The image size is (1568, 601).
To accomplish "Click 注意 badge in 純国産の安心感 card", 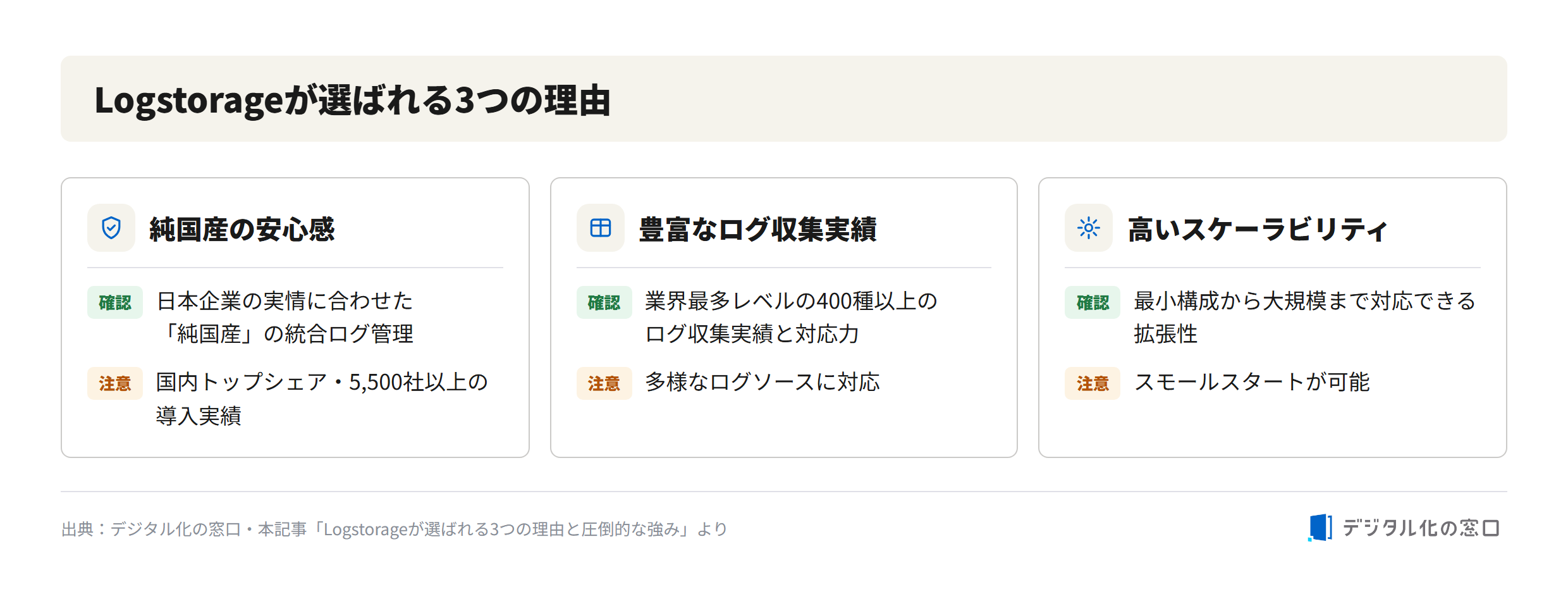I will pos(115,383).
